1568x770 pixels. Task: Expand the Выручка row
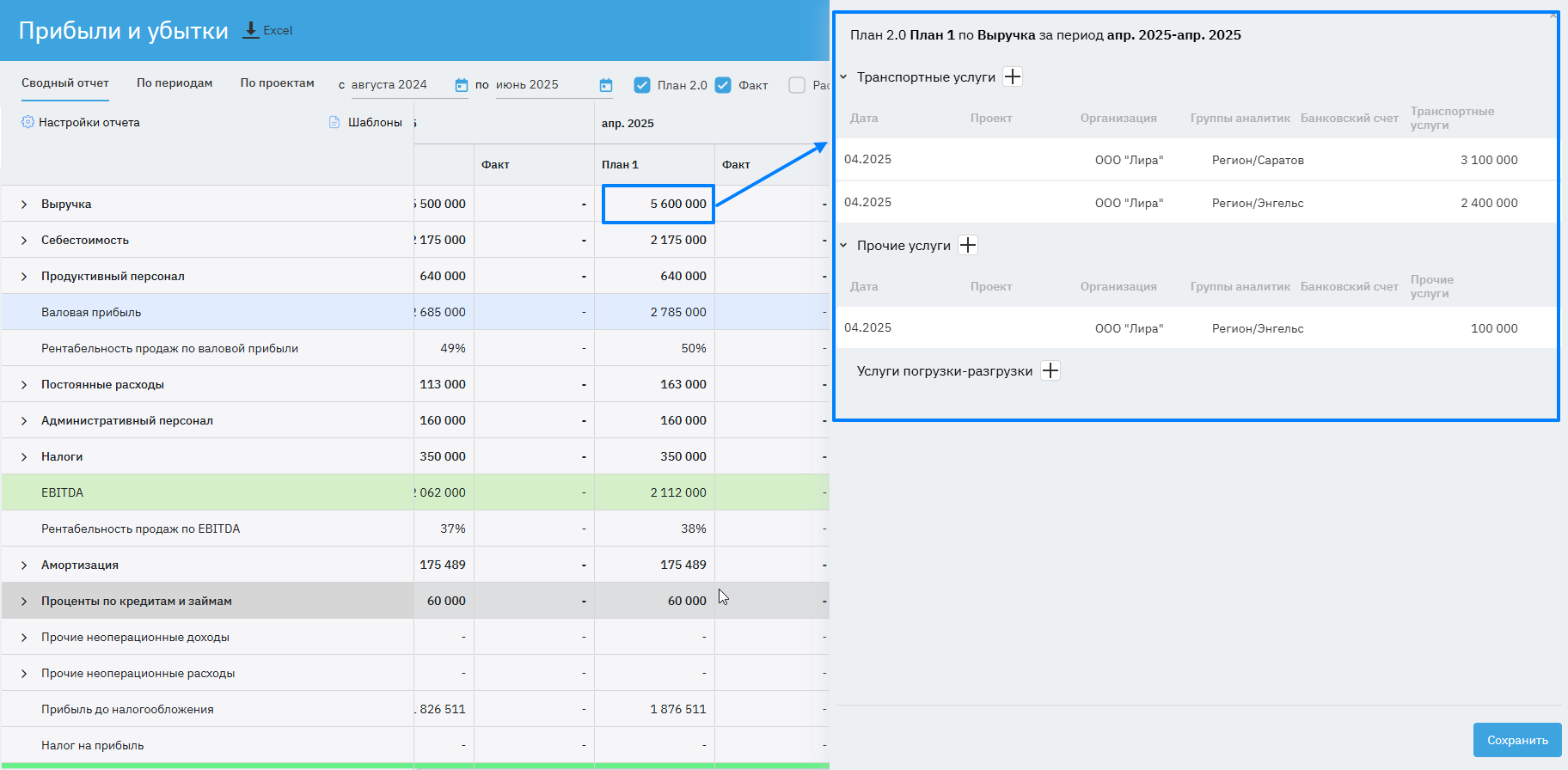[x=24, y=205]
